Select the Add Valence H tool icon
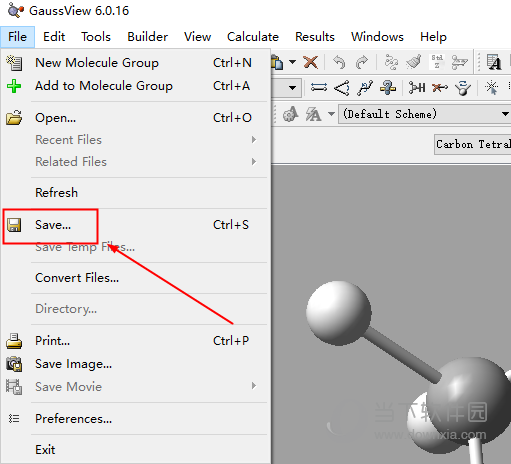This screenshot has height=464, width=511. tap(417, 88)
